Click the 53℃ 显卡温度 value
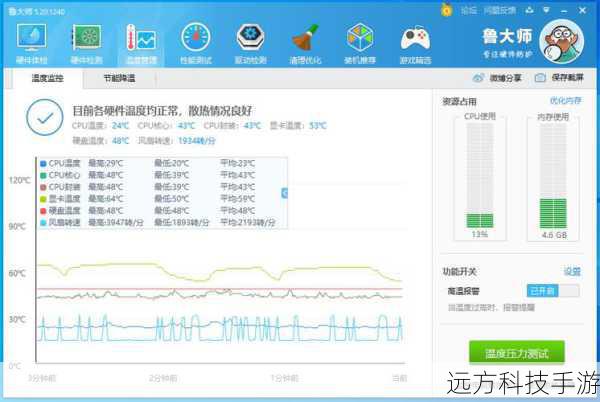Screen dimensions: 600x402 click(x=318, y=125)
